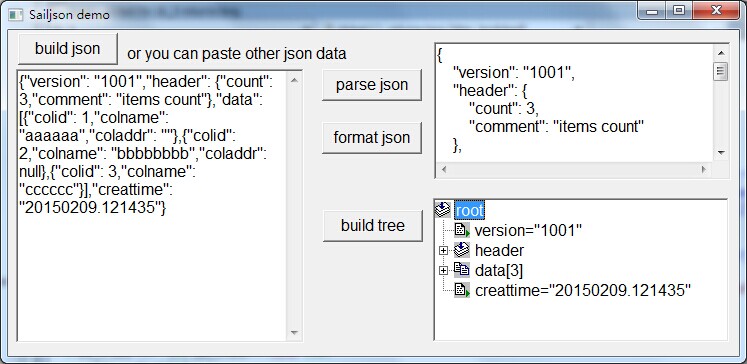
Task: Click down arrow of formatted json scrollbar
Action: pos(720,153)
